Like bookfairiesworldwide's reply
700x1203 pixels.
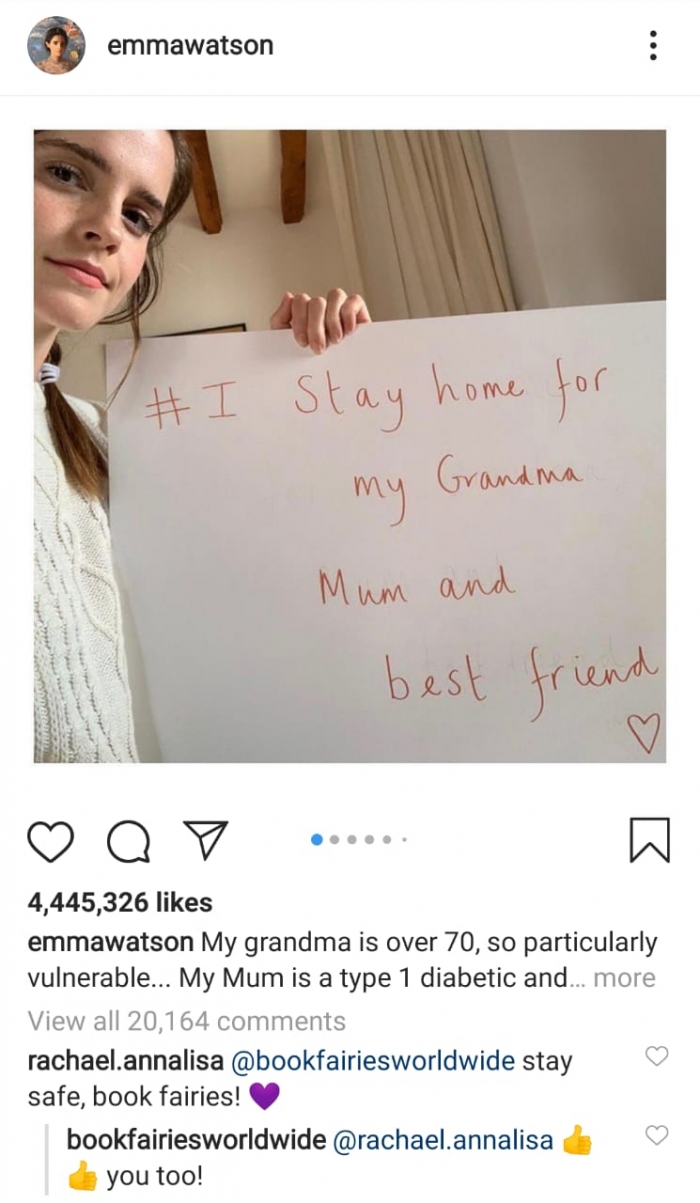pyautogui.click(x=656, y=1135)
